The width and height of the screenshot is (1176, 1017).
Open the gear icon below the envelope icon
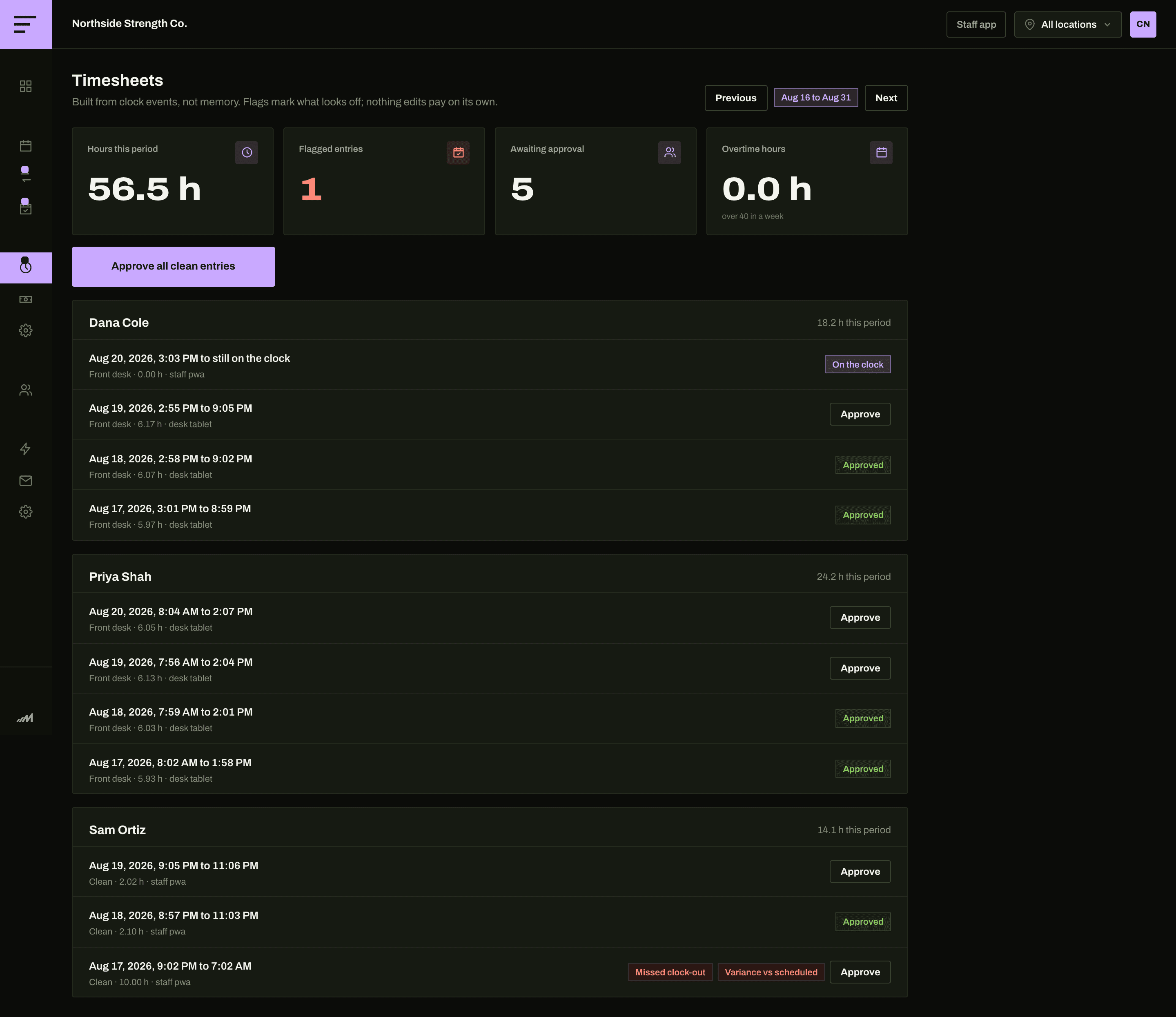pyautogui.click(x=26, y=512)
